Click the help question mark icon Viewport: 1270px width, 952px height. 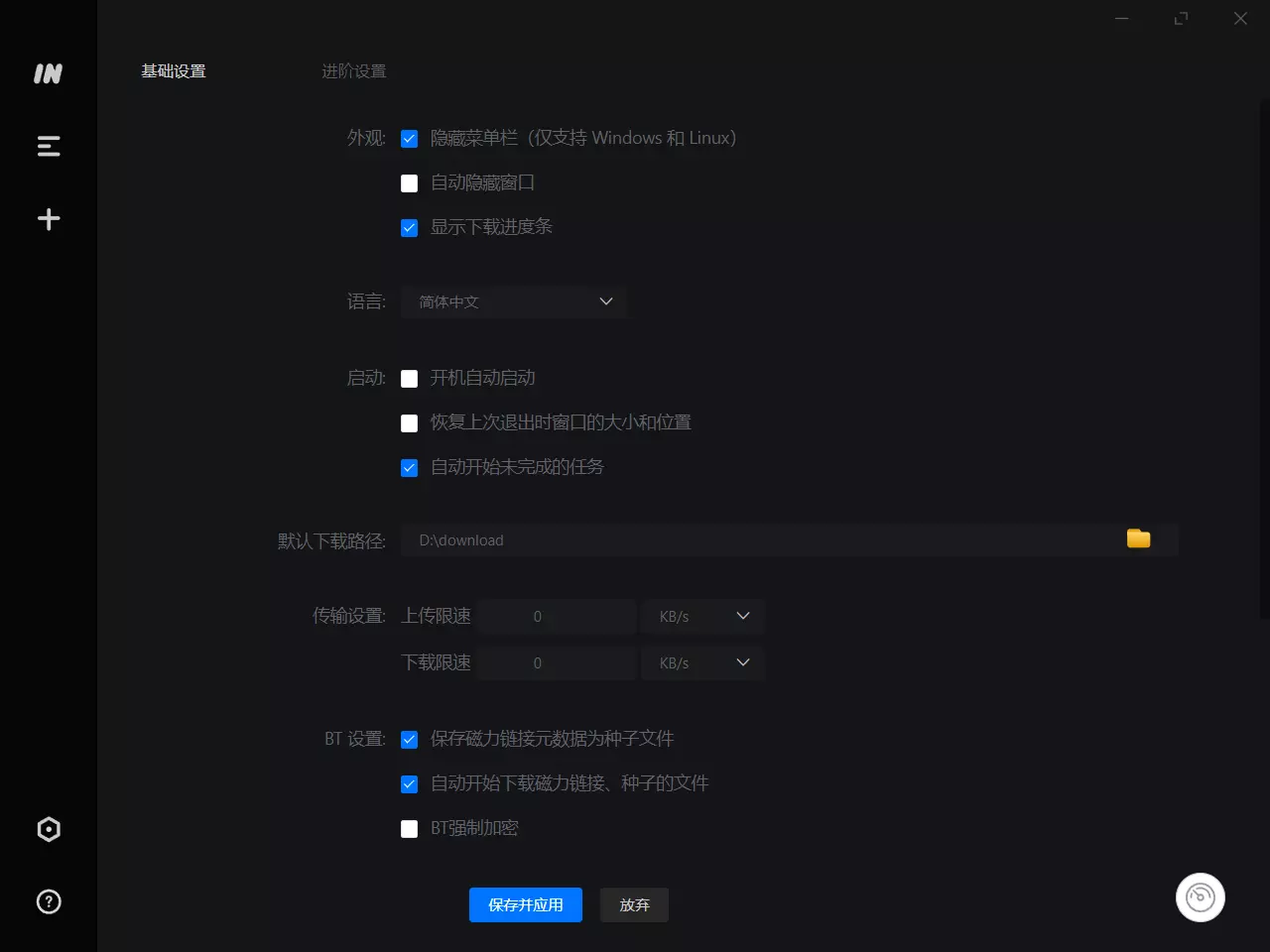[x=49, y=901]
